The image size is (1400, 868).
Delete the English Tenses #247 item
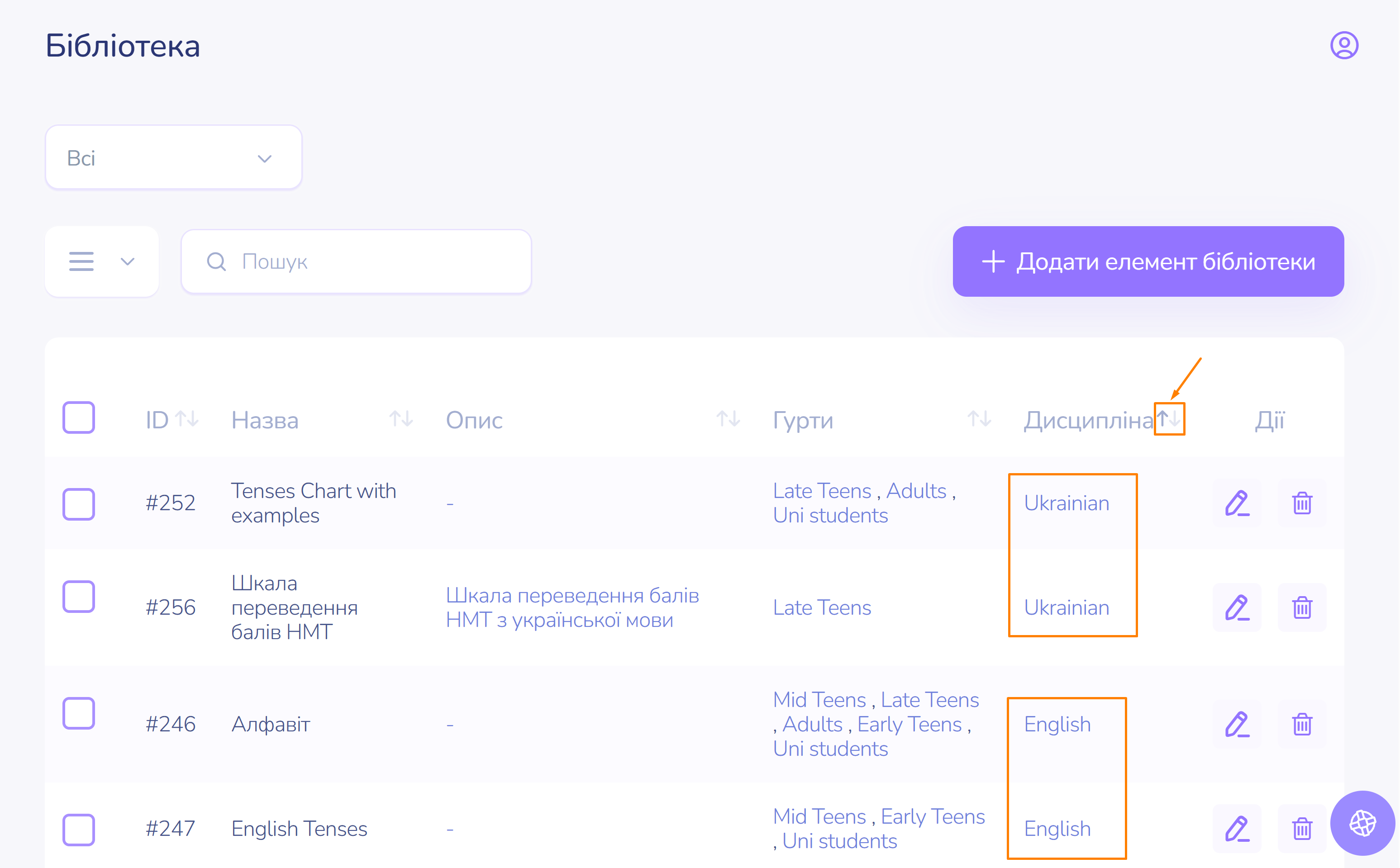(1302, 828)
